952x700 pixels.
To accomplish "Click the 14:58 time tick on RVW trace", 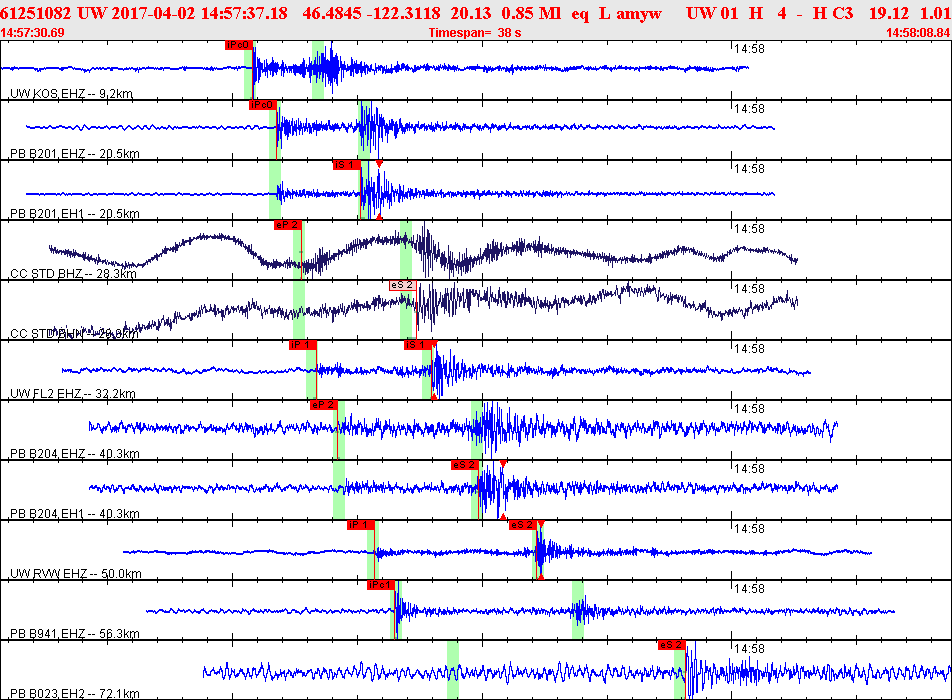I will click(749, 528).
